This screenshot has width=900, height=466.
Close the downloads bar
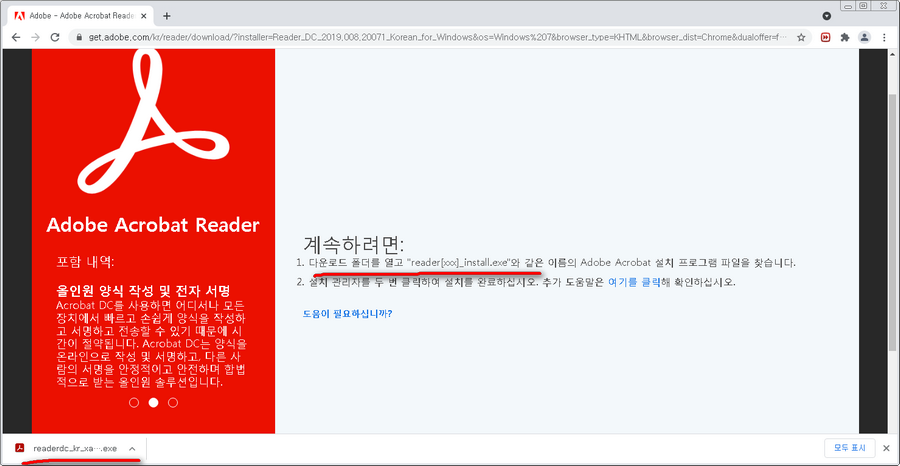888,448
